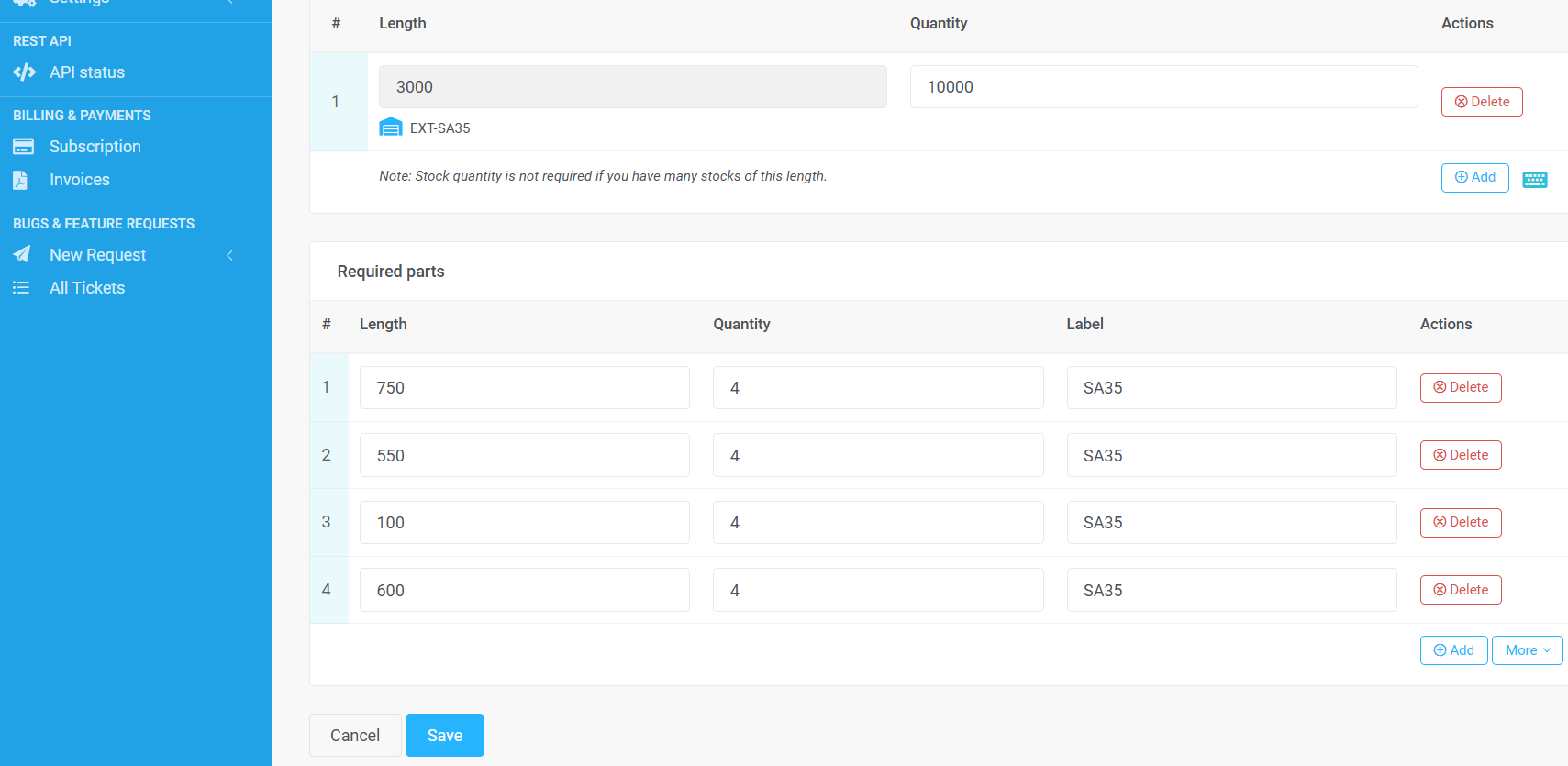
Task: Click the length field containing 550
Action: 525,455
